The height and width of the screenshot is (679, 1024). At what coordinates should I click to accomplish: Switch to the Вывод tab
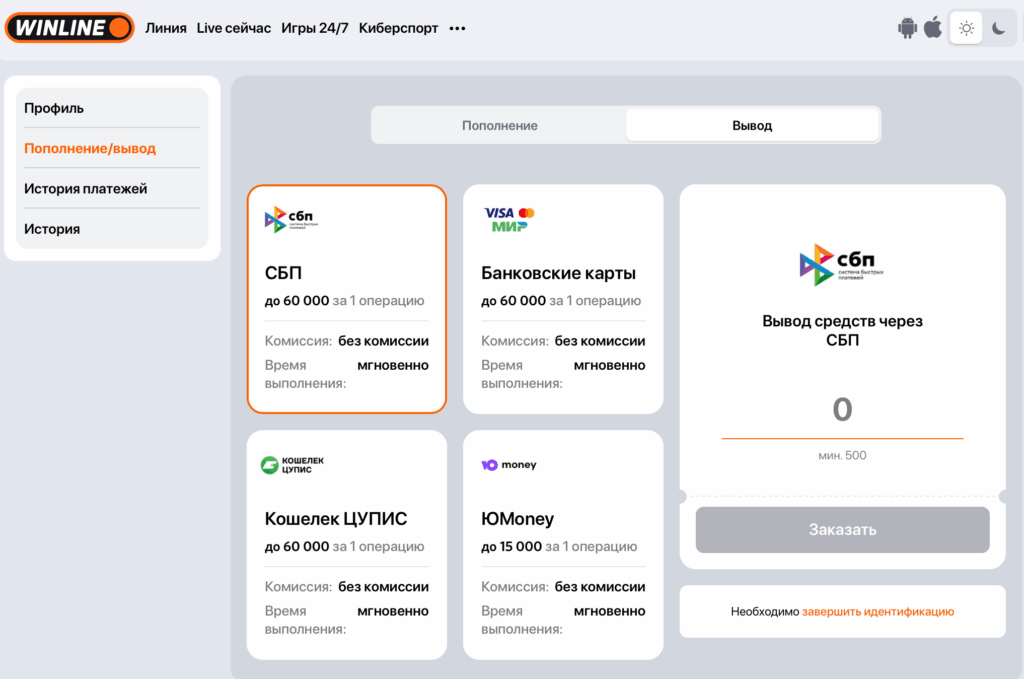[x=752, y=125]
